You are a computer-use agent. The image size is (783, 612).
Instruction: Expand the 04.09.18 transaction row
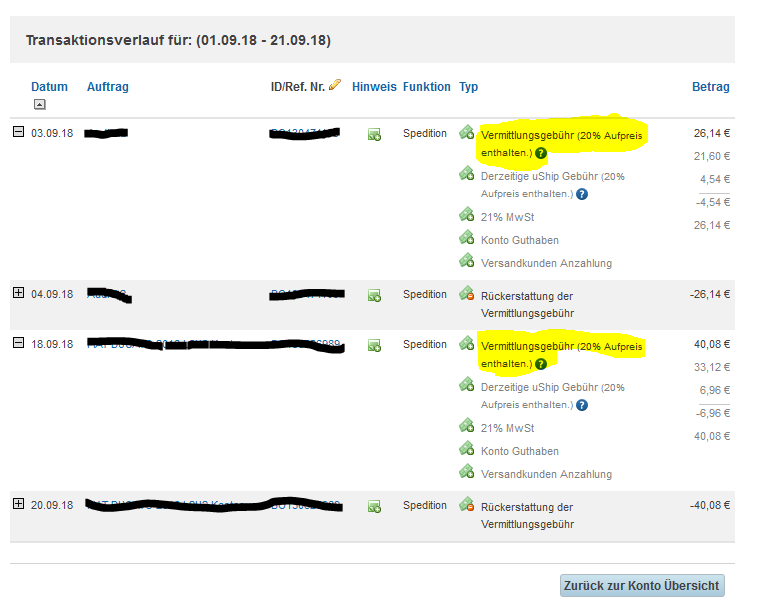click(x=18, y=293)
